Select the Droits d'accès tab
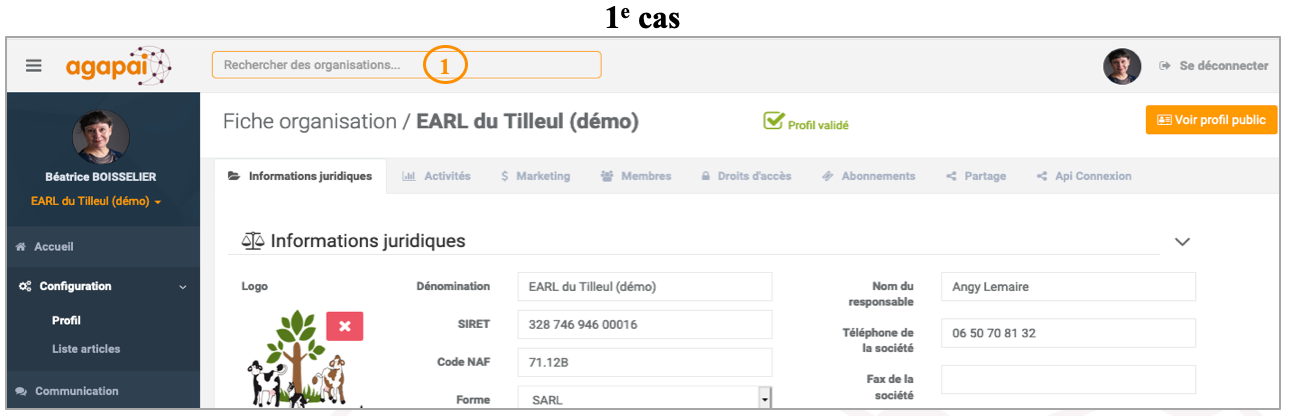This screenshot has width=1289, height=416. pyautogui.click(x=746, y=176)
